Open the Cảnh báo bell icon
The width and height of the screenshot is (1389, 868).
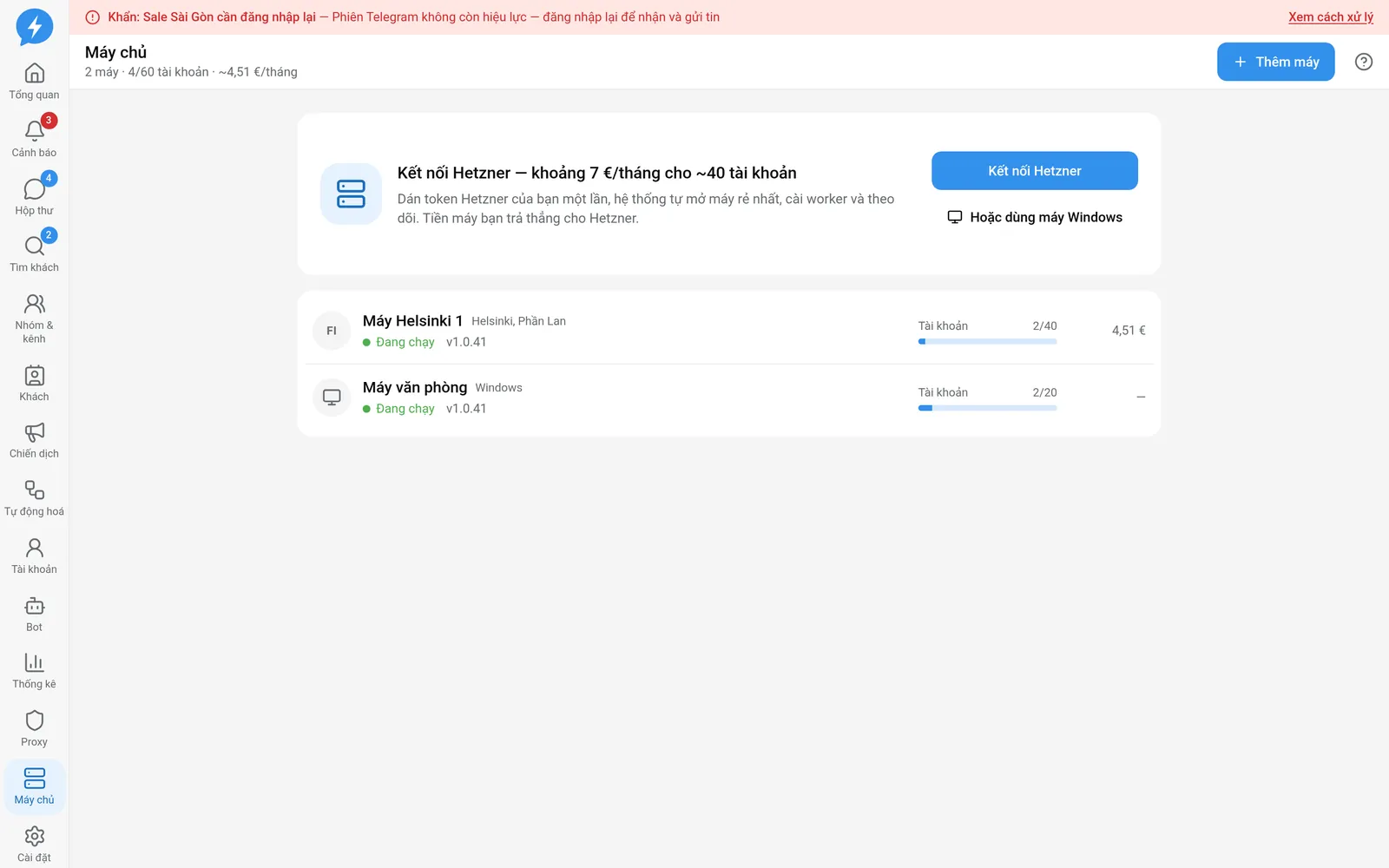(34, 131)
